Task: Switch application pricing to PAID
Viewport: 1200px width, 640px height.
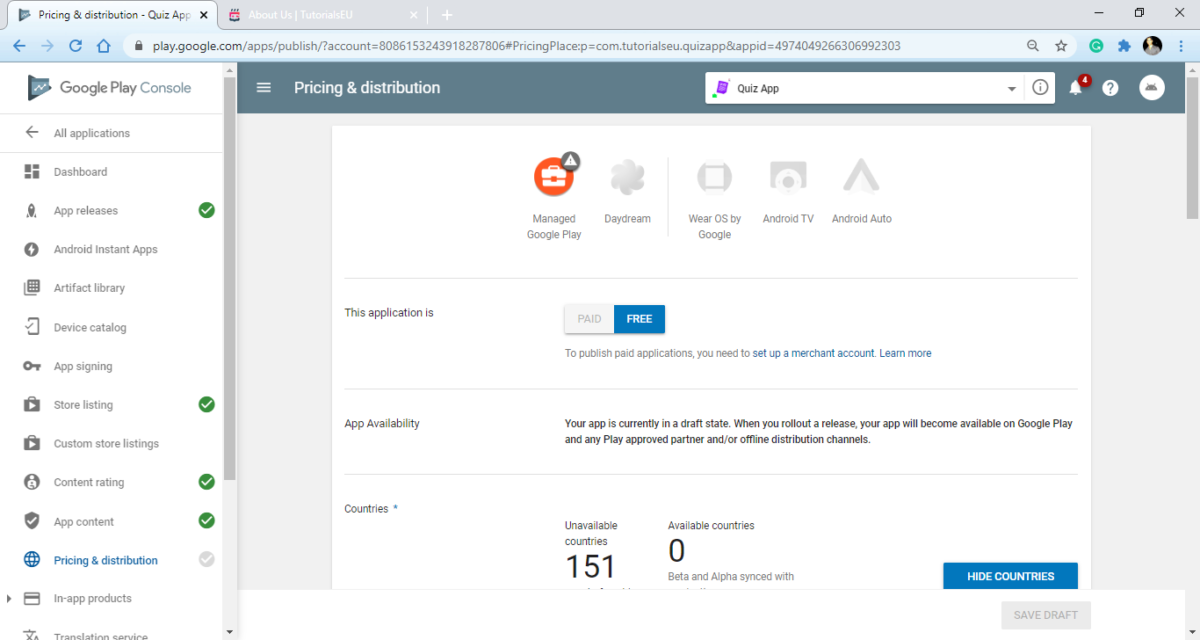Action: [x=589, y=319]
